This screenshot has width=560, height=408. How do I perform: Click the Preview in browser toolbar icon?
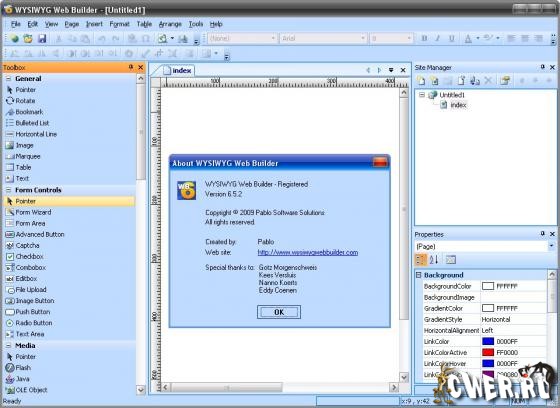pyautogui.click(x=163, y=38)
